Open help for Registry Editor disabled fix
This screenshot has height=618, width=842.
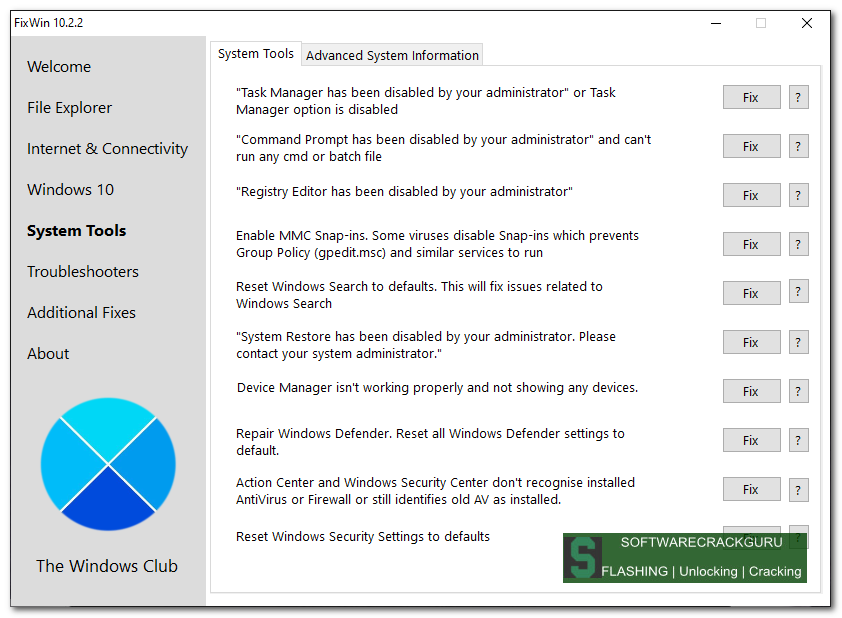coord(798,195)
